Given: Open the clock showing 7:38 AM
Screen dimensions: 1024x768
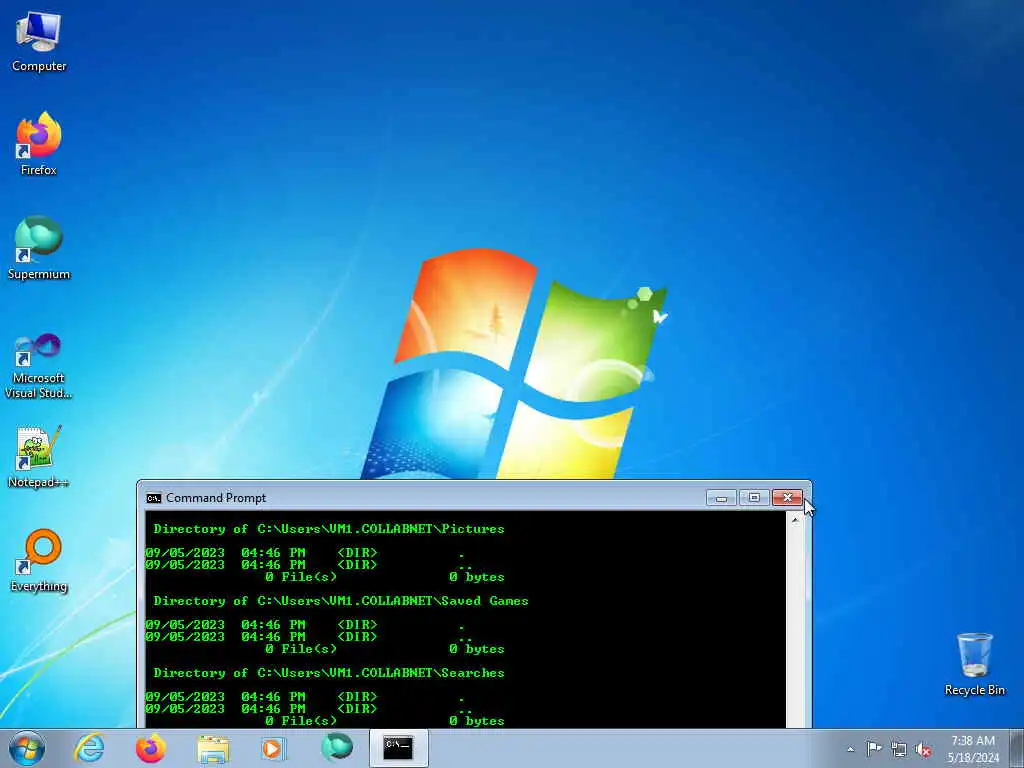Looking at the screenshot, I should [x=973, y=749].
